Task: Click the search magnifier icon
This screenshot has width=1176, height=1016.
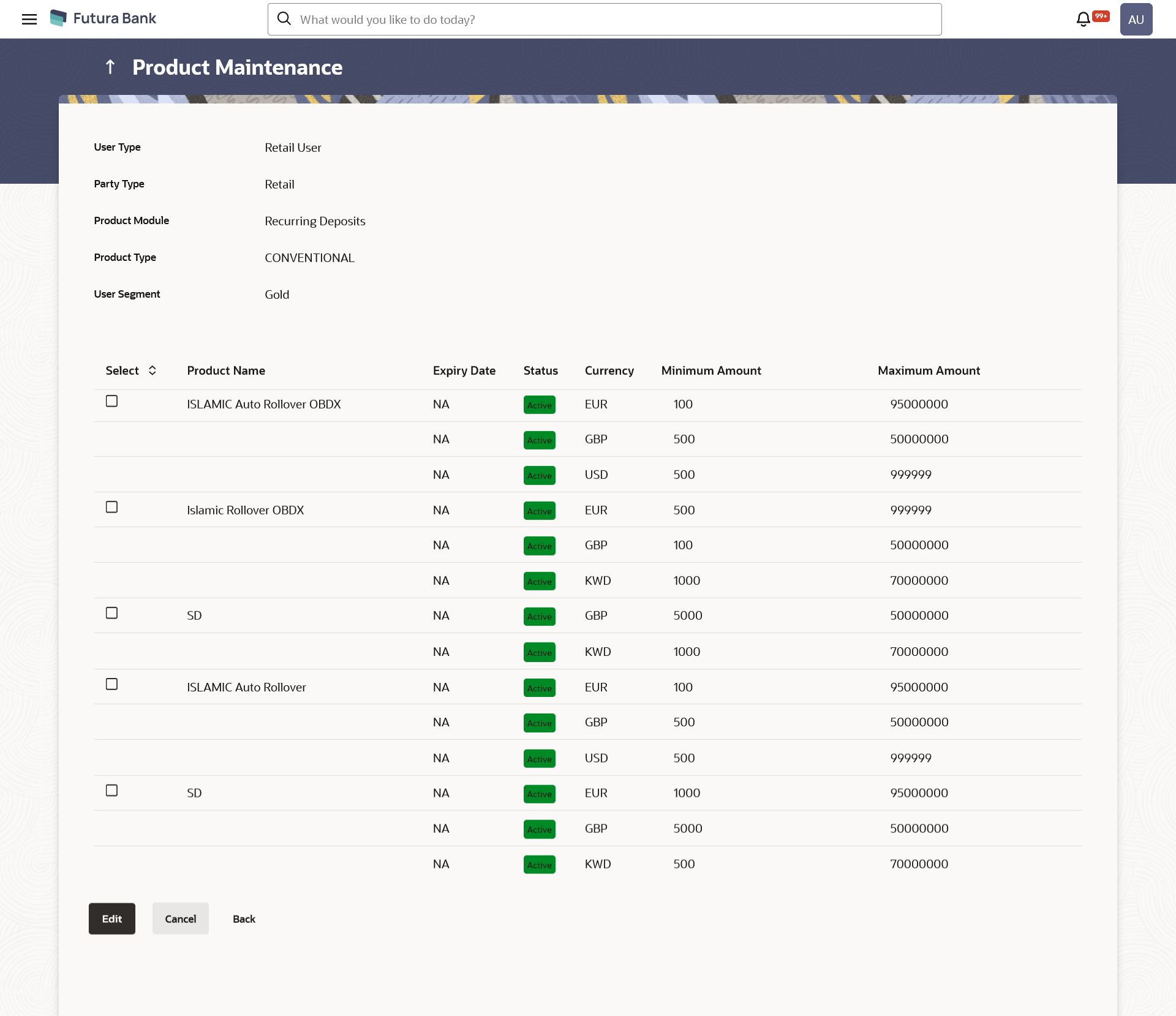Action: pos(285,19)
